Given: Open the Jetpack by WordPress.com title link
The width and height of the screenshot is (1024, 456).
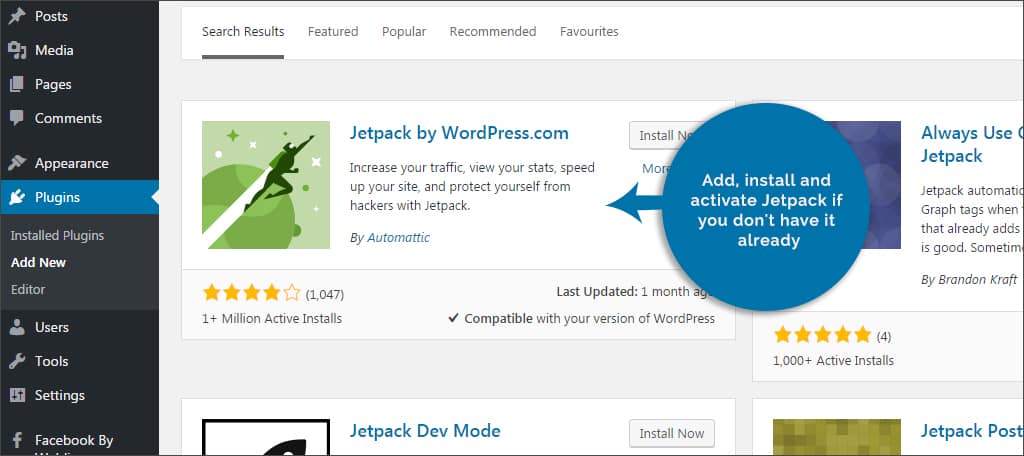Looking at the screenshot, I should coord(459,133).
